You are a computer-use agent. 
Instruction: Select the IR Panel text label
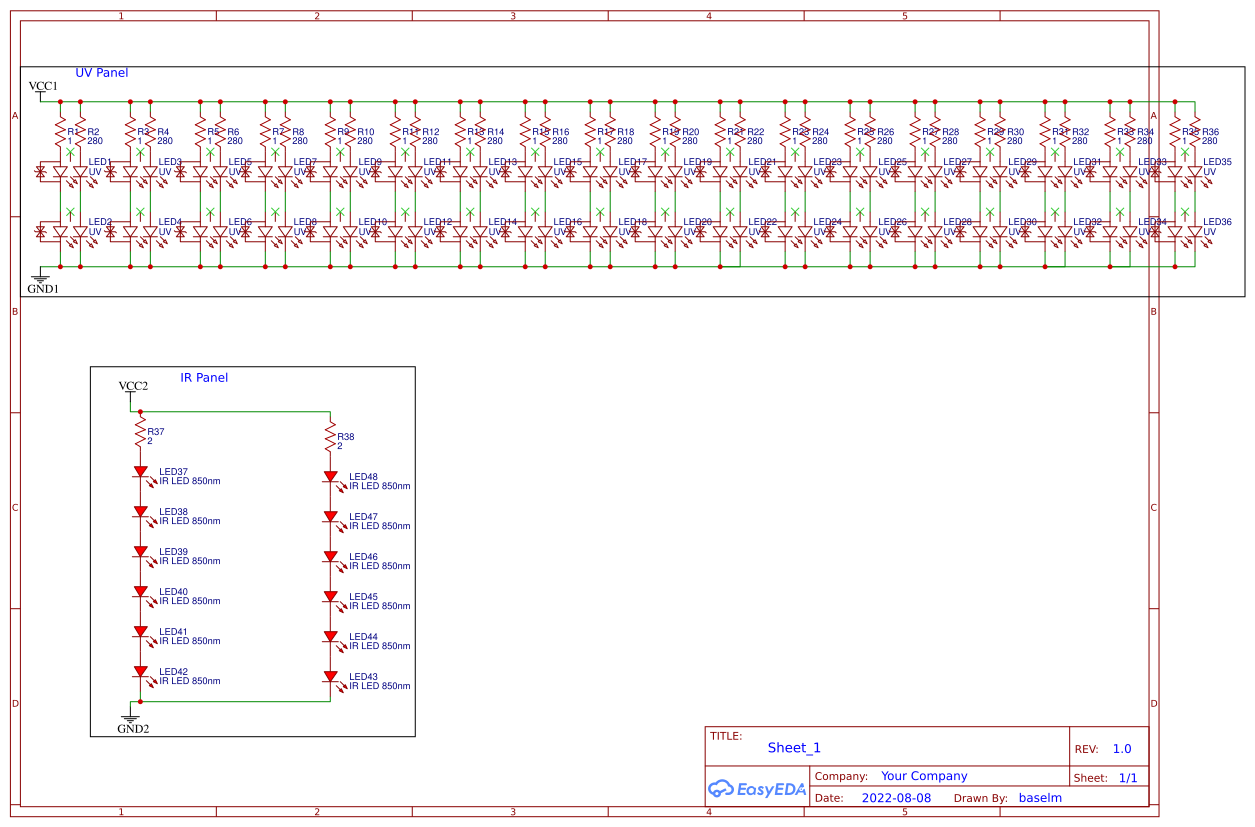tap(204, 378)
